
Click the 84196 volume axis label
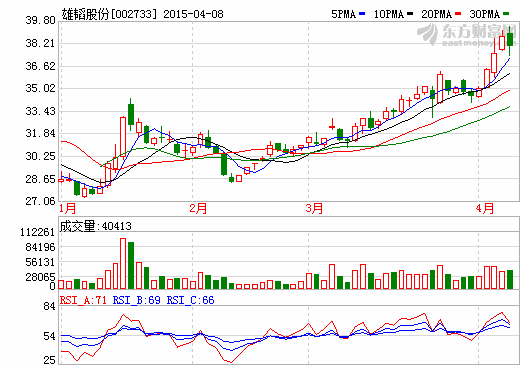pyautogui.click(x=40, y=247)
